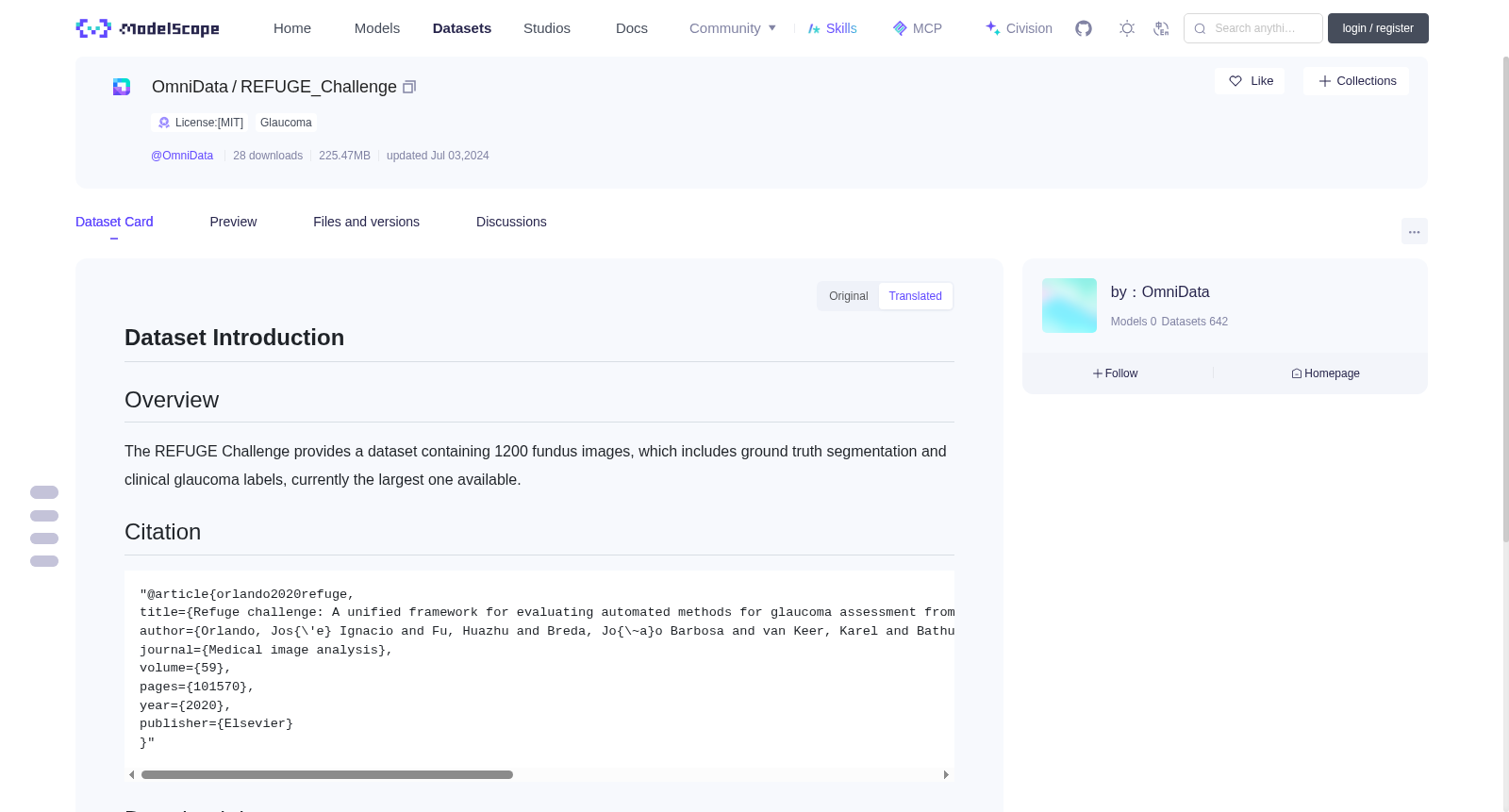The image size is (1509, 812).
Task: Select the Dataset Card tab
Action: point(114,222)
